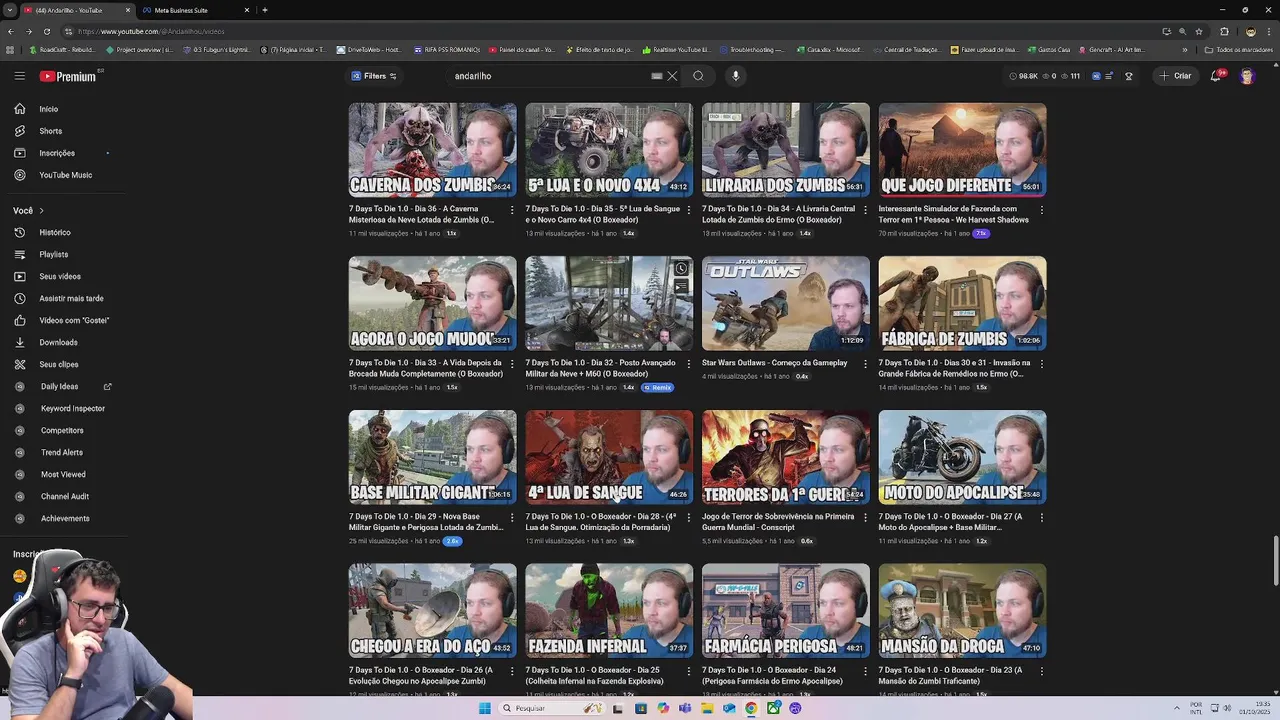Open Achievements tool
1280x720 pixels.
click(65, 518)
